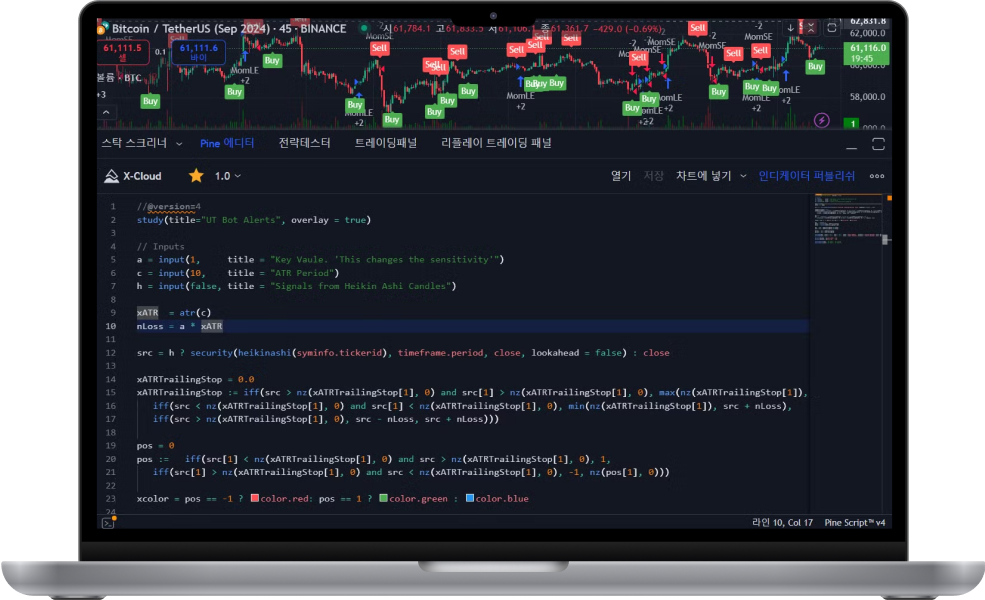Image resolution: width=985 pixels, height=600 pixels.
Task: Click the purple lightning bolt icon
Action: click(822, 120)
